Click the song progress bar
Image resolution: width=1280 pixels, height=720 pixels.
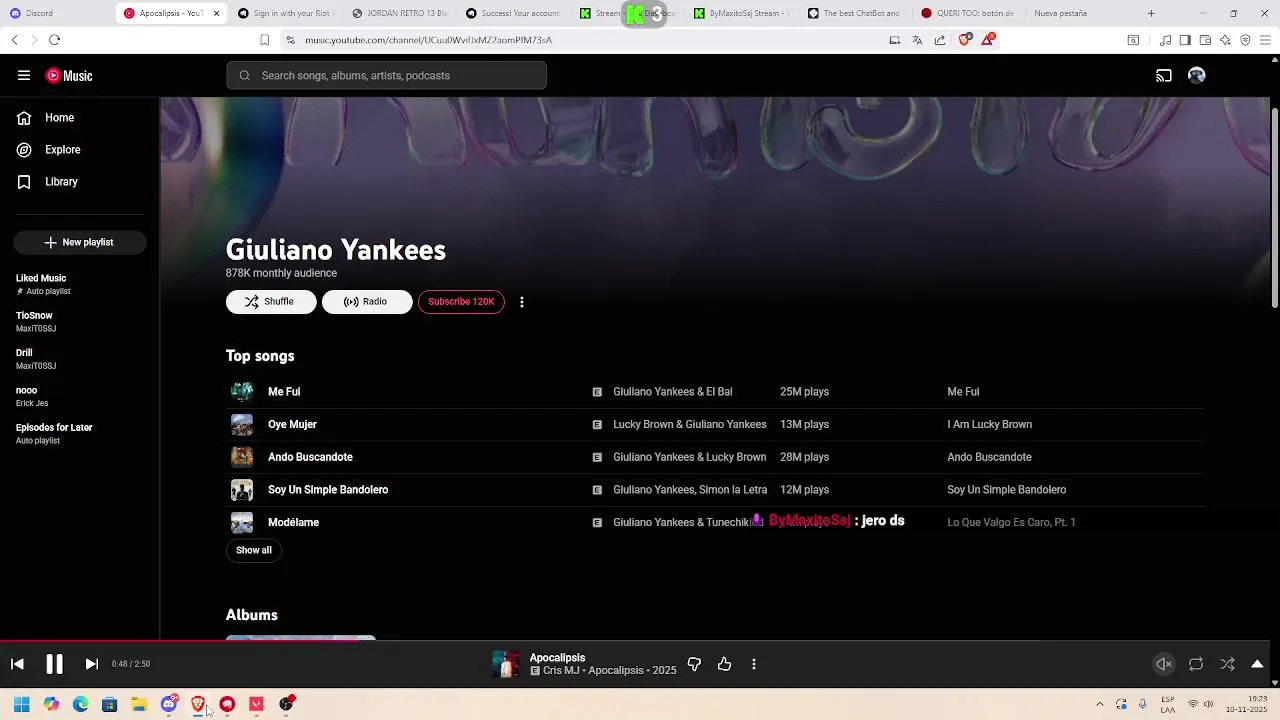point(635,641)
